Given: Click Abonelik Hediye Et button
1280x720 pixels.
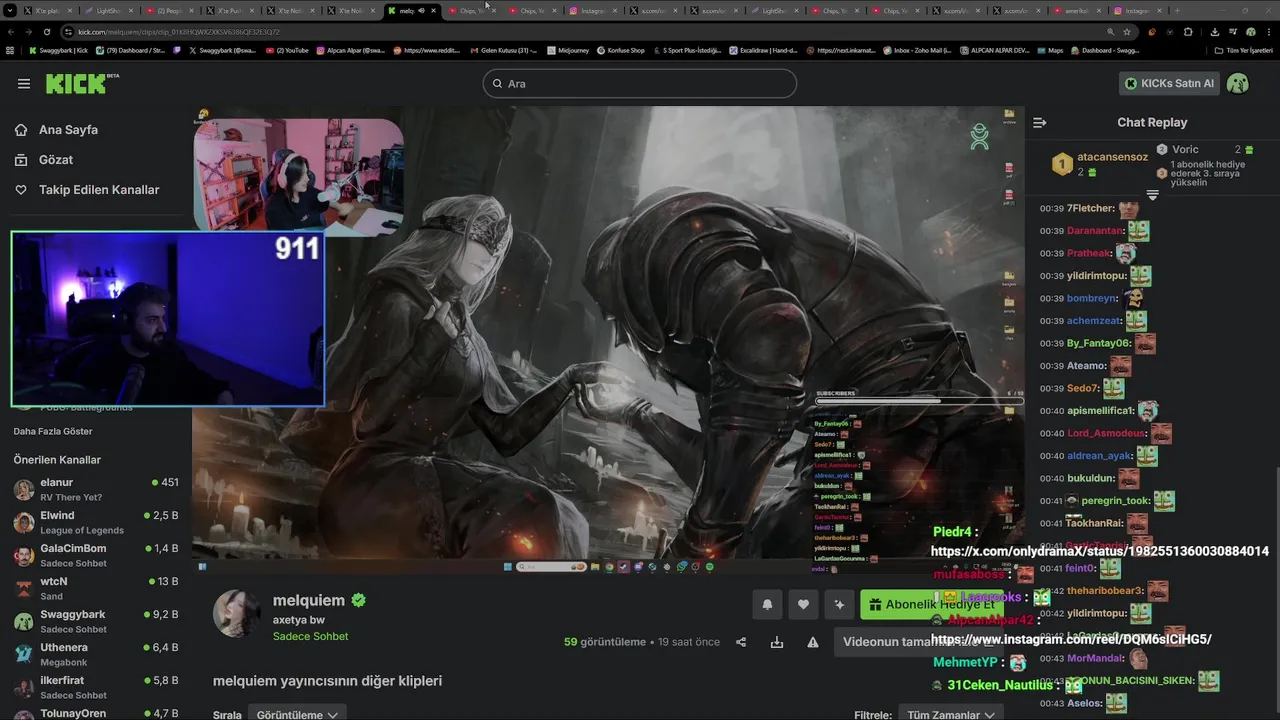Looking at the screenshot, I should pyautogui.click(x=932, y=604).
